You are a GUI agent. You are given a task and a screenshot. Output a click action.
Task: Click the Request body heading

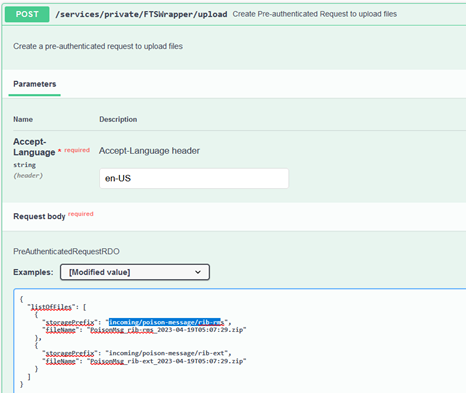pyautogui.click(x=39, y=216)
